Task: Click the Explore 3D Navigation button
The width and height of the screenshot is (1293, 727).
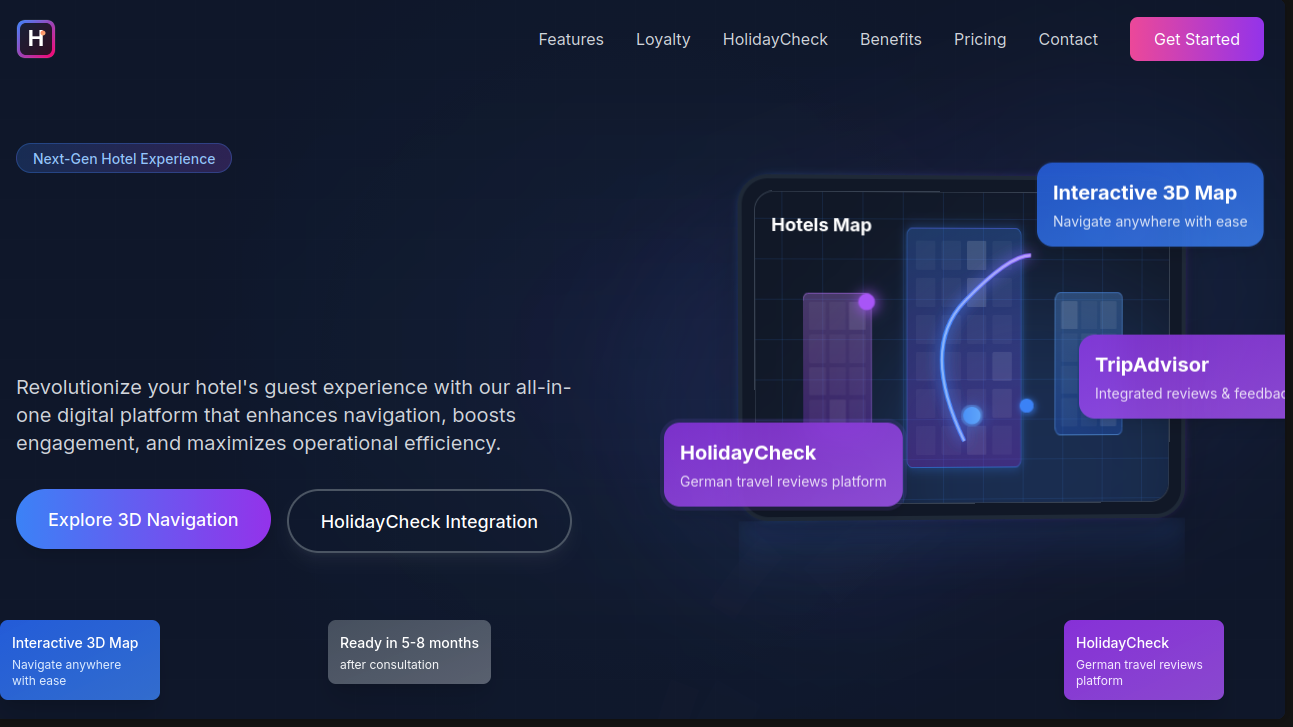Action: pyautogui.click(x=143, y=519)
